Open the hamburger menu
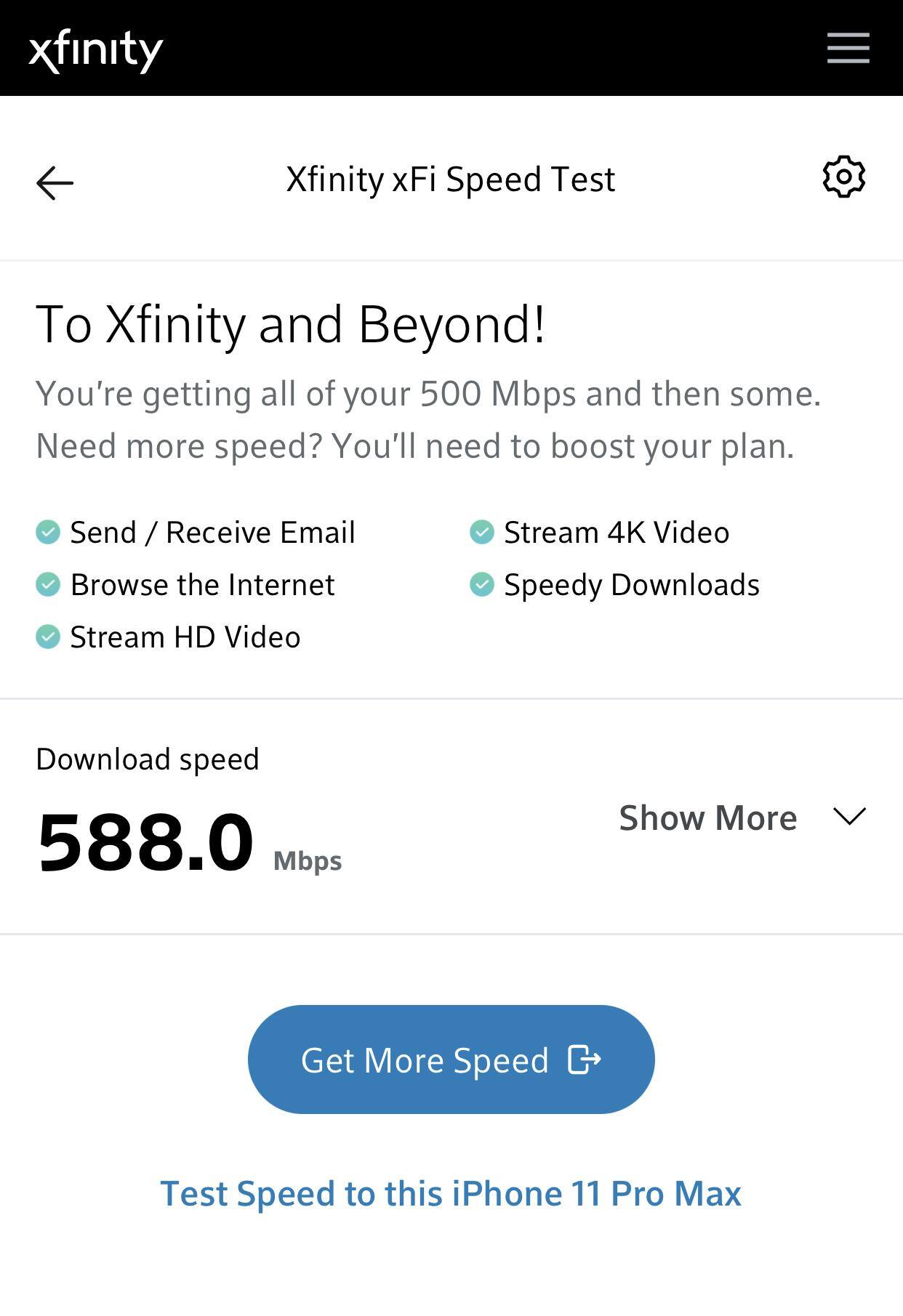Screen dimensions: 903x1316 click(x=848, y=48)
